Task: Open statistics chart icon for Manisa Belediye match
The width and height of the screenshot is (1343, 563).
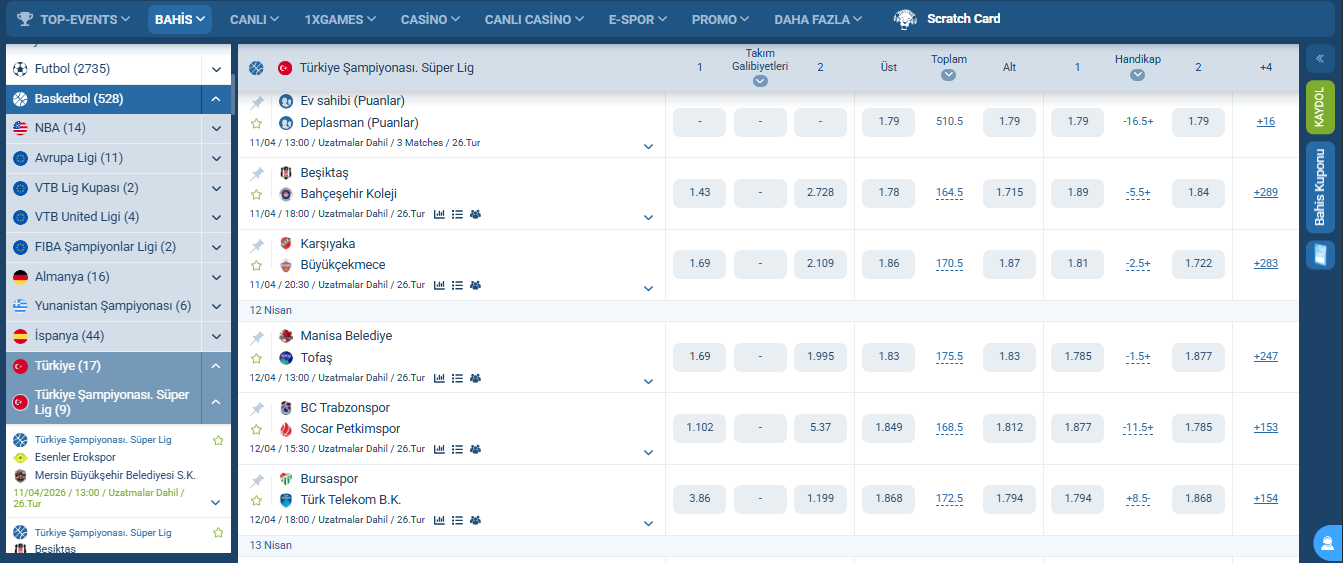Action: (x=439, y=378)
